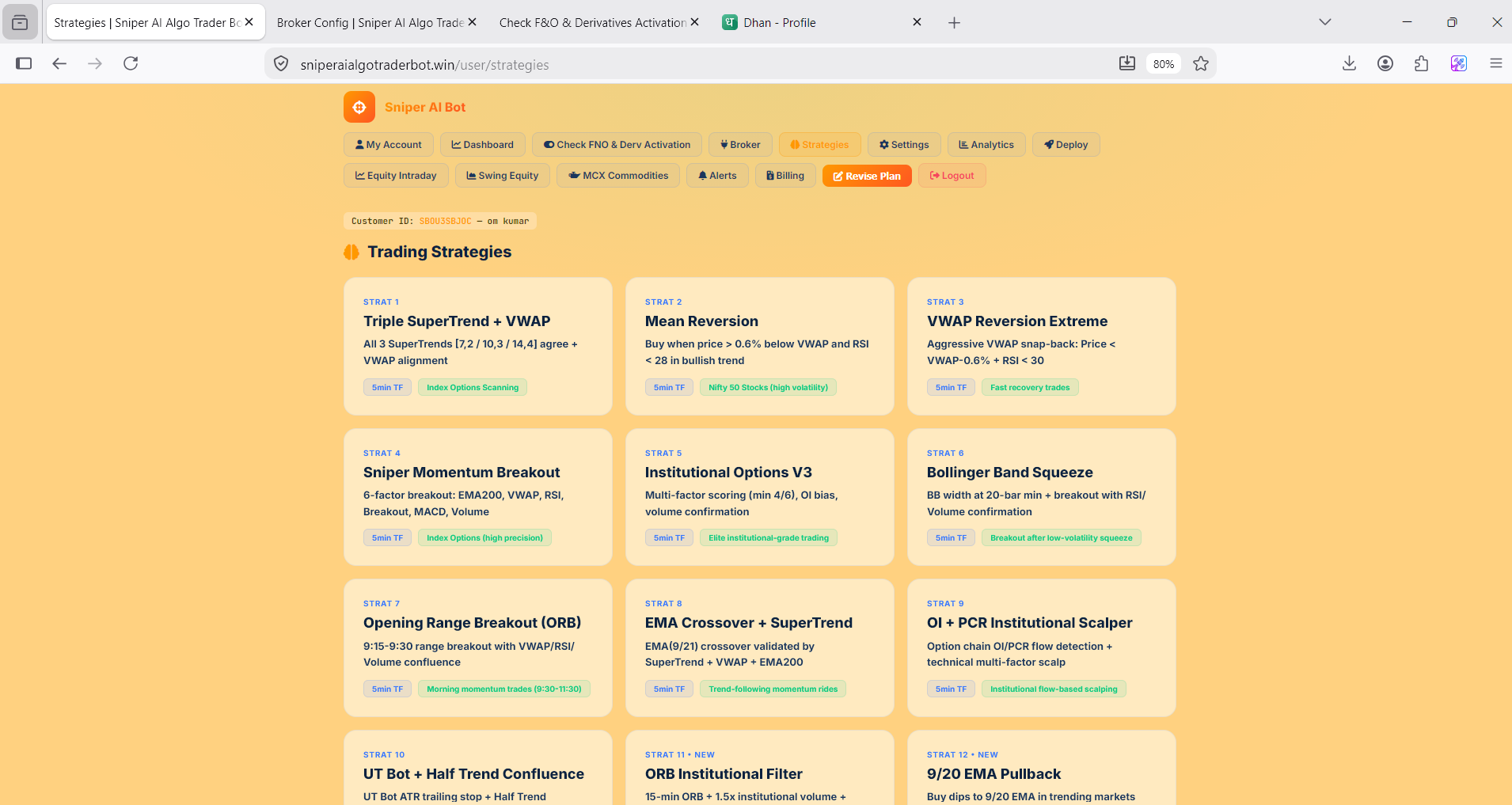
Task: Click the brain icon beside Trading Strategies
Action: 351,252
